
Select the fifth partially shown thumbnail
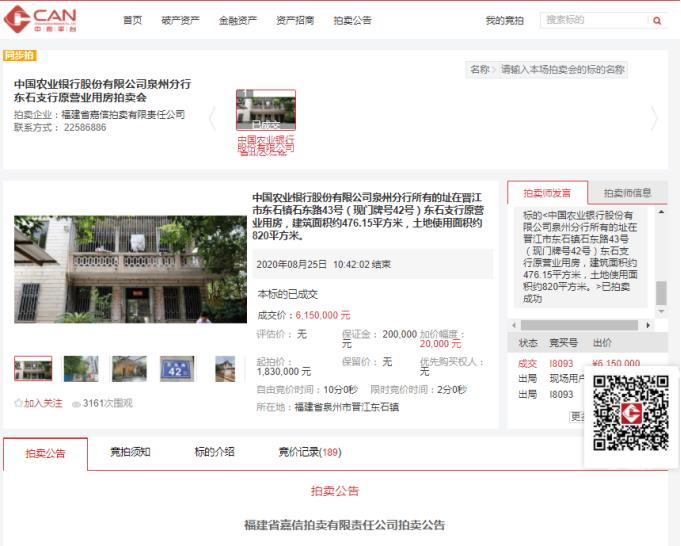pyautogui.click(x=225, y=368)
